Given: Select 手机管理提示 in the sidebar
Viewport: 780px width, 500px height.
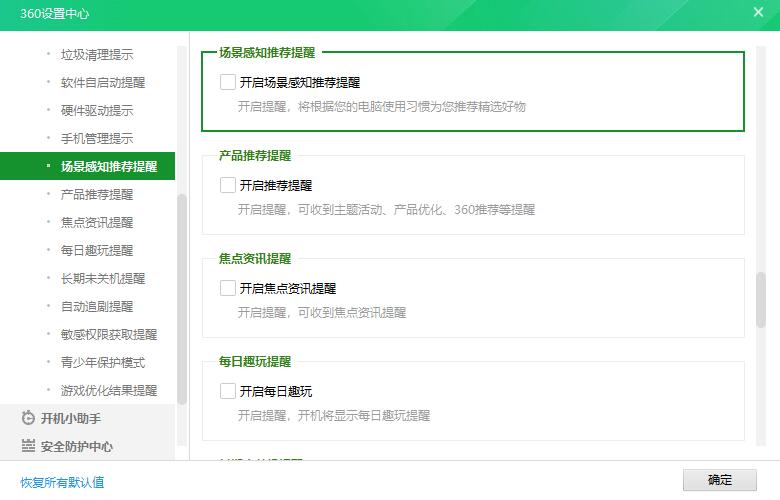Looking at the screenshot, I should (x=97, y=138).
